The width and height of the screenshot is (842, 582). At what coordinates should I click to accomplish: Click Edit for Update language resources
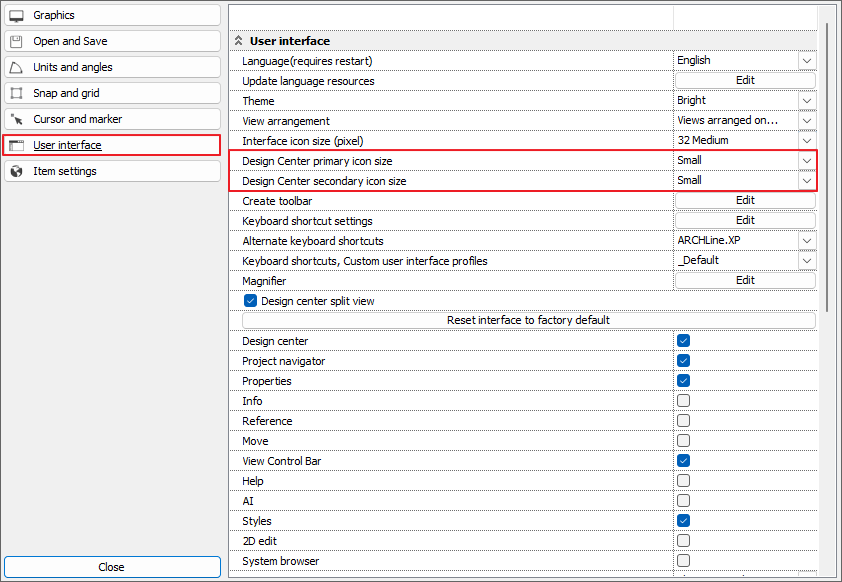click(745, 81)
